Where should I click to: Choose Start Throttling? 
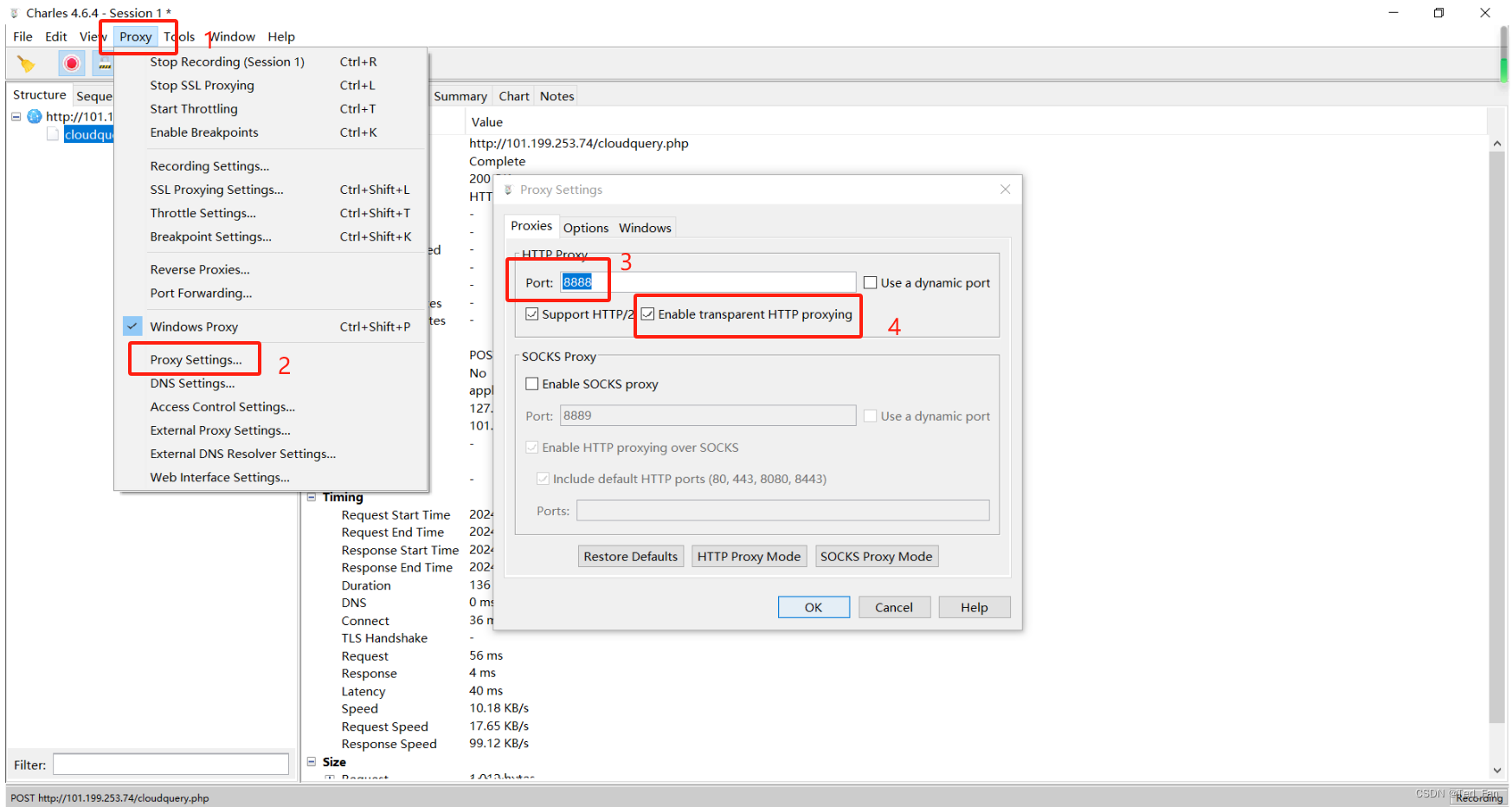click(272, 108)
